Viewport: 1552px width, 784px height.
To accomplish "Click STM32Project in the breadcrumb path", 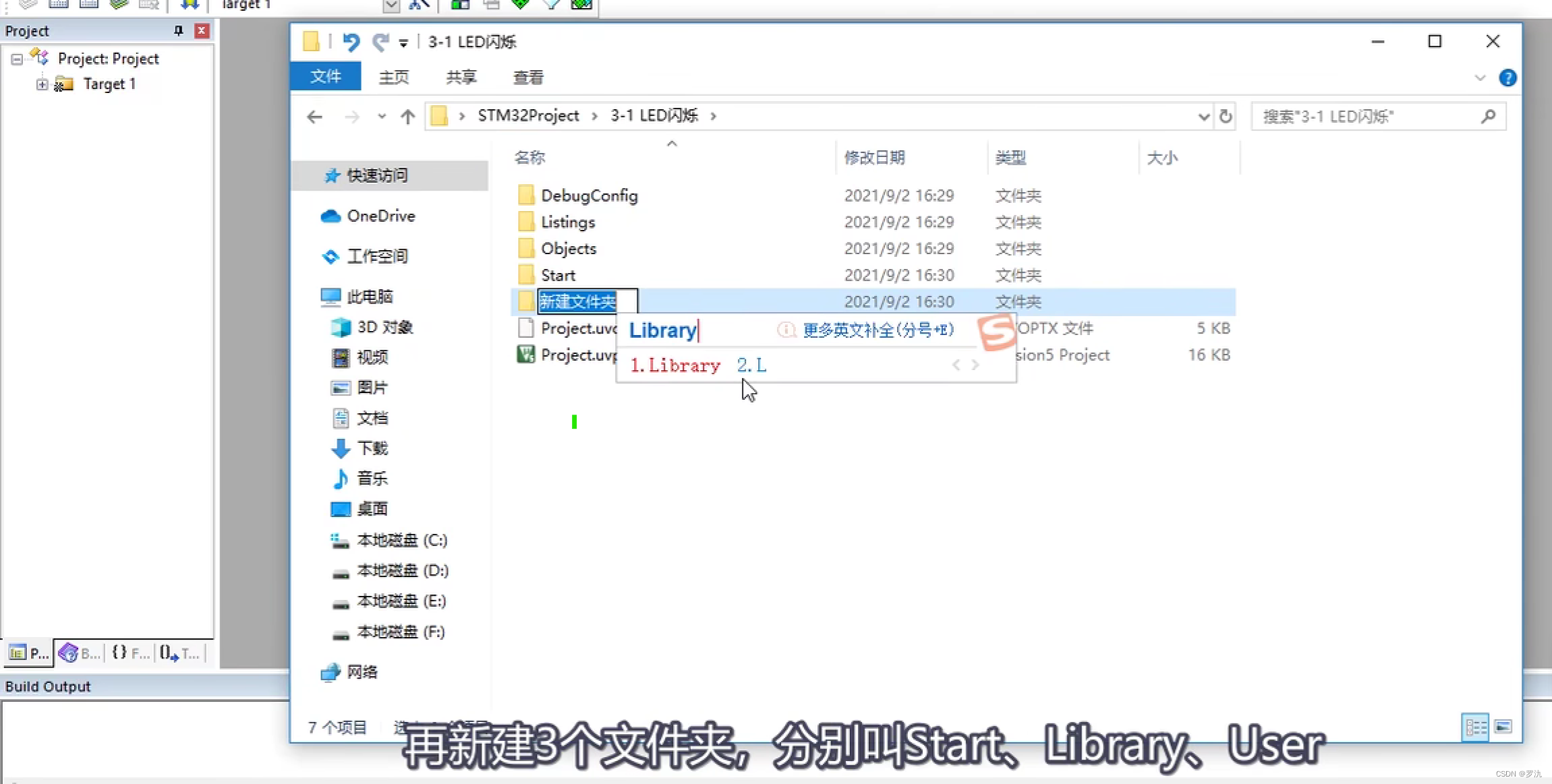I will (528, 116).
